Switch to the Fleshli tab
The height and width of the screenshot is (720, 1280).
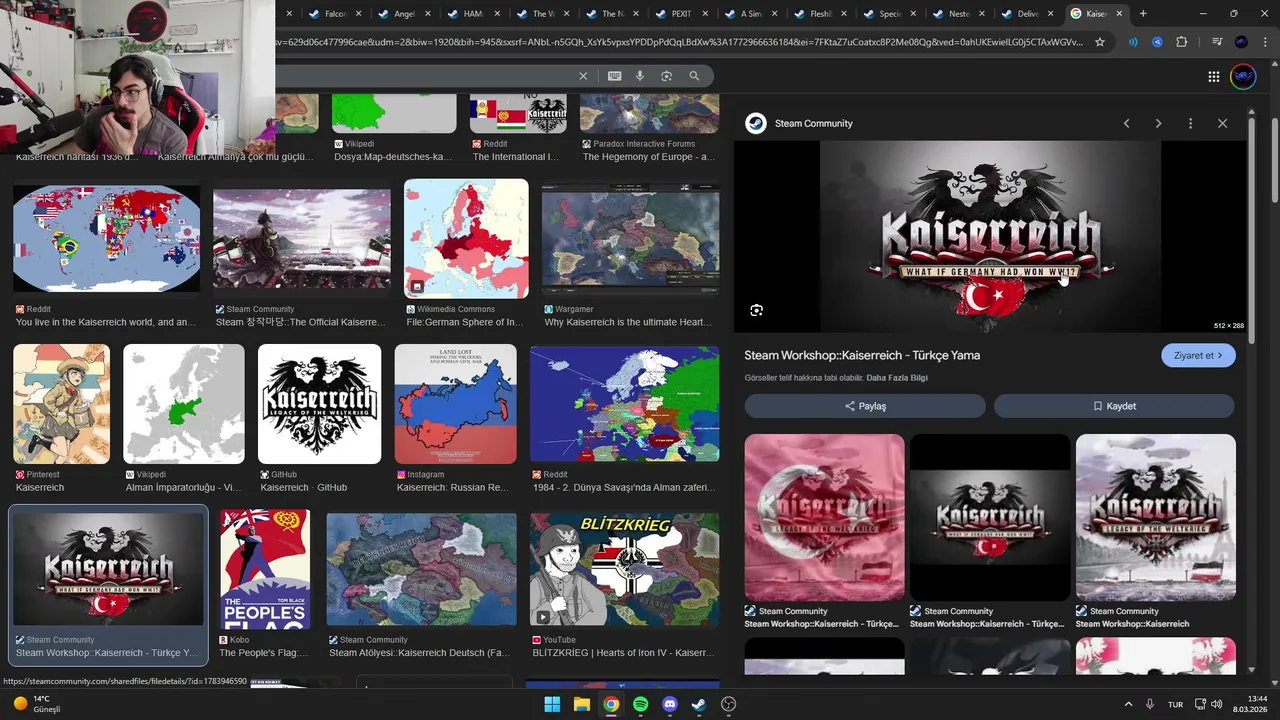coord(817,14)
